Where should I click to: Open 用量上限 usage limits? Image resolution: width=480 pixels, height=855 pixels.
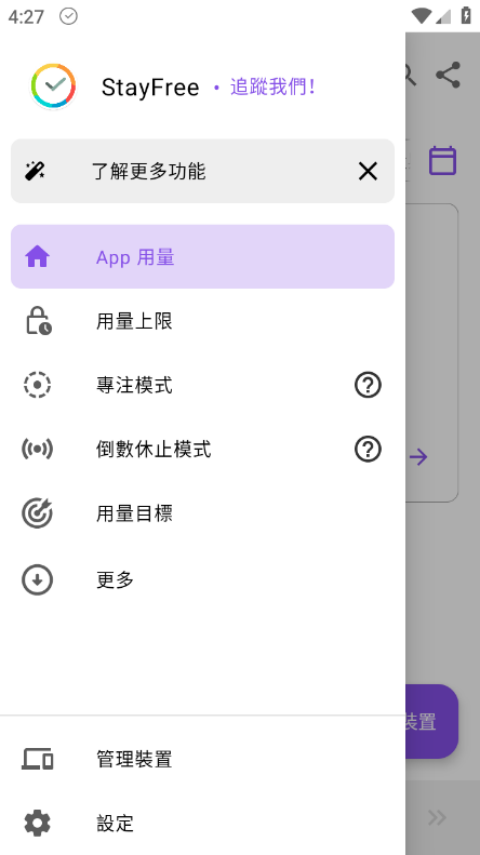point(202,321)
